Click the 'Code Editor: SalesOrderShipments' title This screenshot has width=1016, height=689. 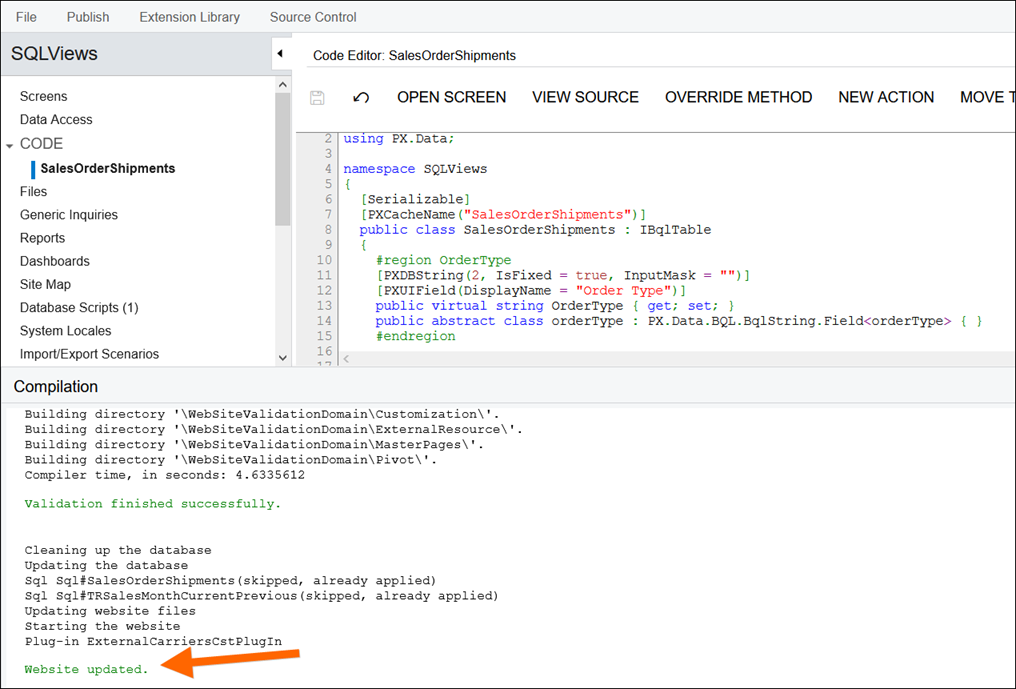pos(414,56)
